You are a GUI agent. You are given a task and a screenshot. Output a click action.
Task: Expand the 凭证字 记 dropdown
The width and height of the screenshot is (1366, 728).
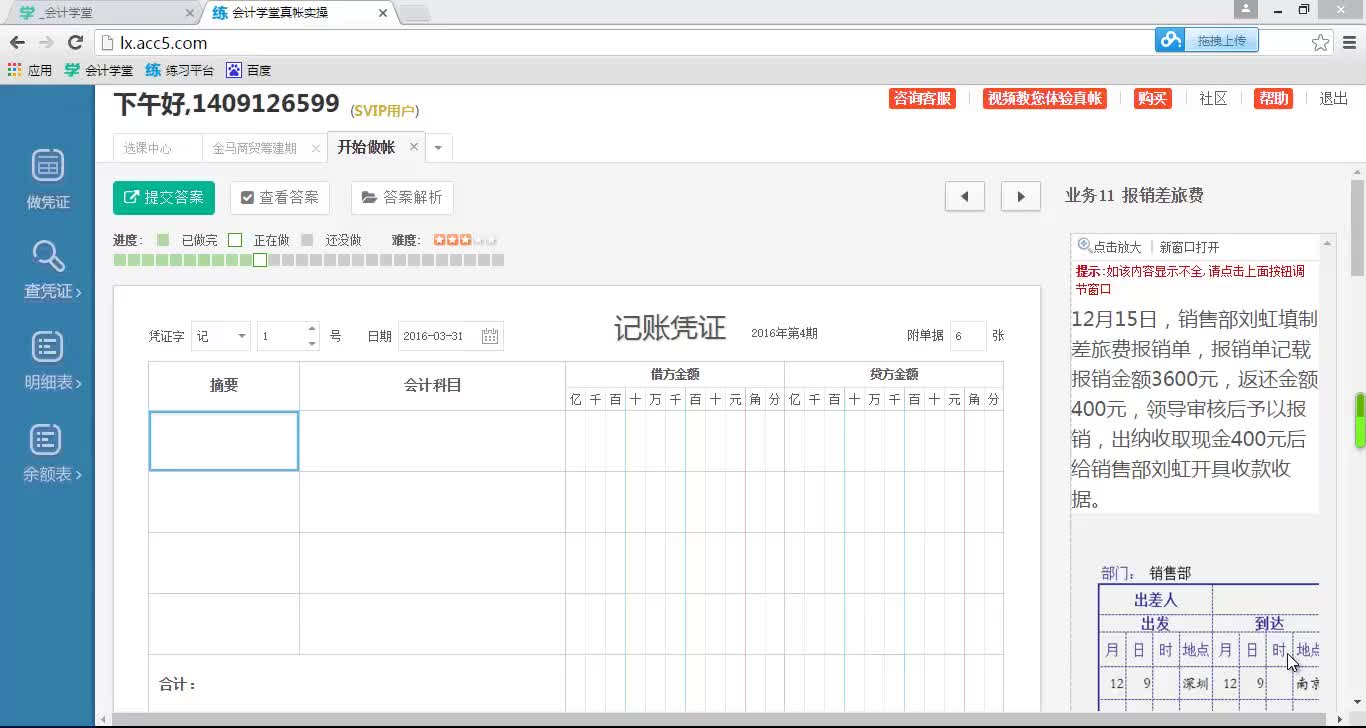242,336
